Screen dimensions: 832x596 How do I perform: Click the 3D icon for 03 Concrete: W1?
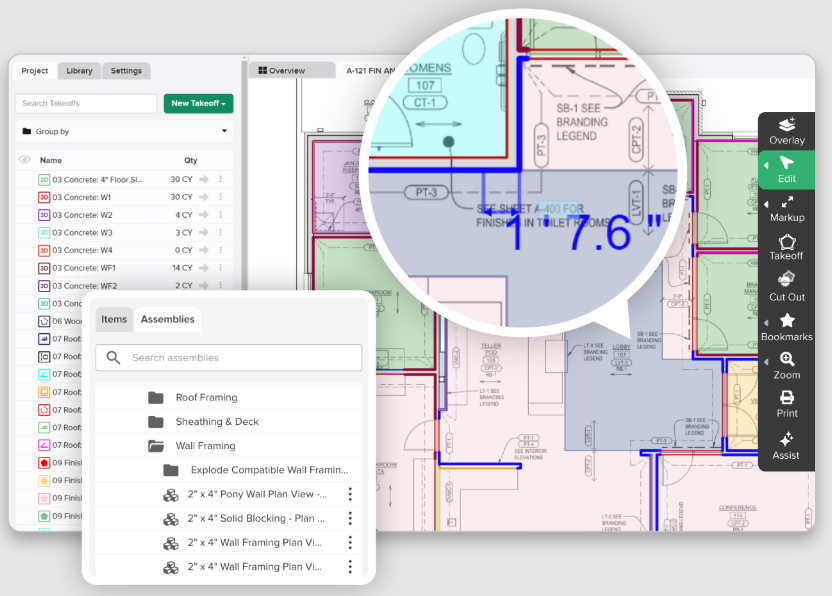point(44,197)
